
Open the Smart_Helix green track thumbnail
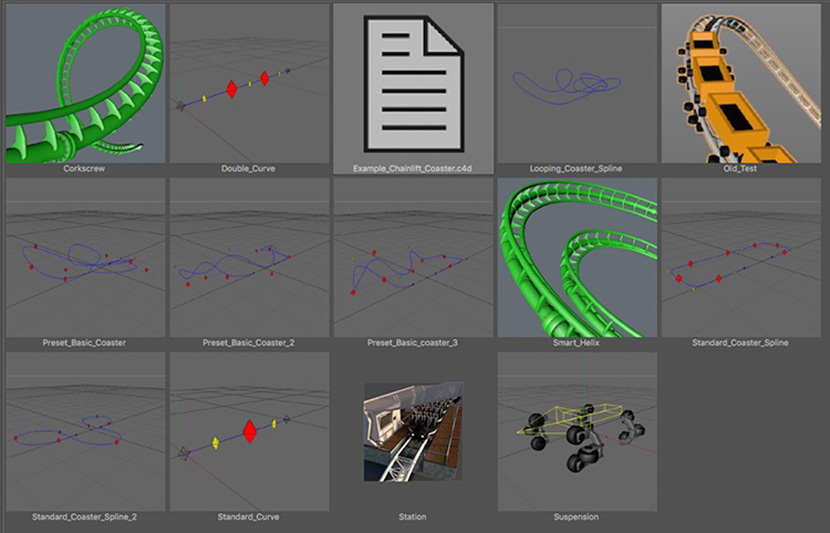coord(577,257)
